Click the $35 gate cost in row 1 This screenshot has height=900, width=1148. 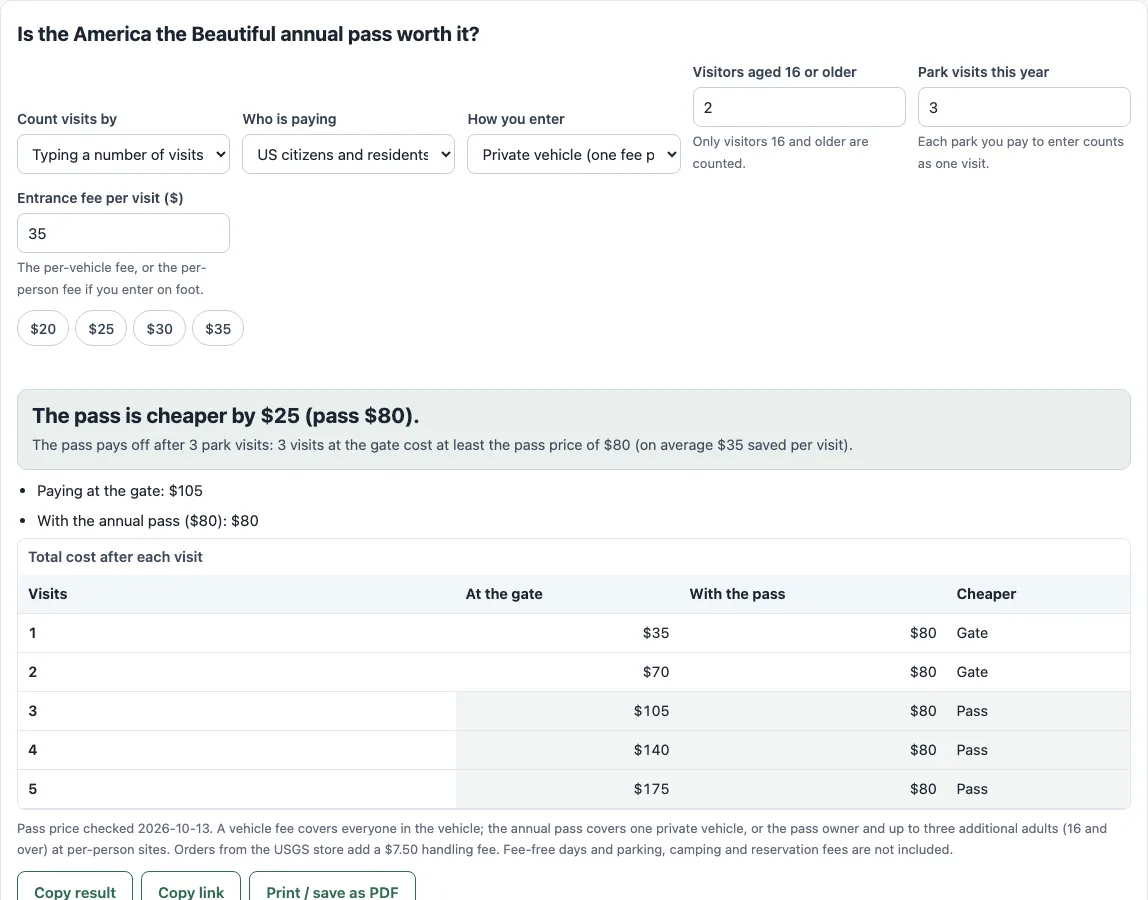pyautogui.click(x=656, y=633)
